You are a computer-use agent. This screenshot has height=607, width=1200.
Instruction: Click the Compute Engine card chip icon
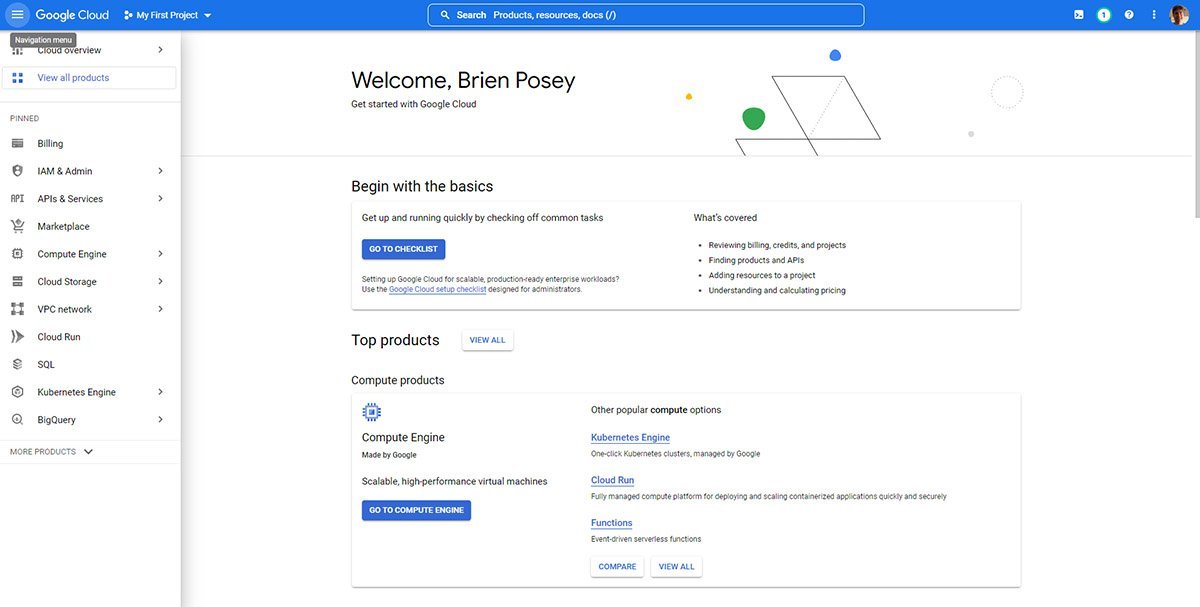point(372,411)
